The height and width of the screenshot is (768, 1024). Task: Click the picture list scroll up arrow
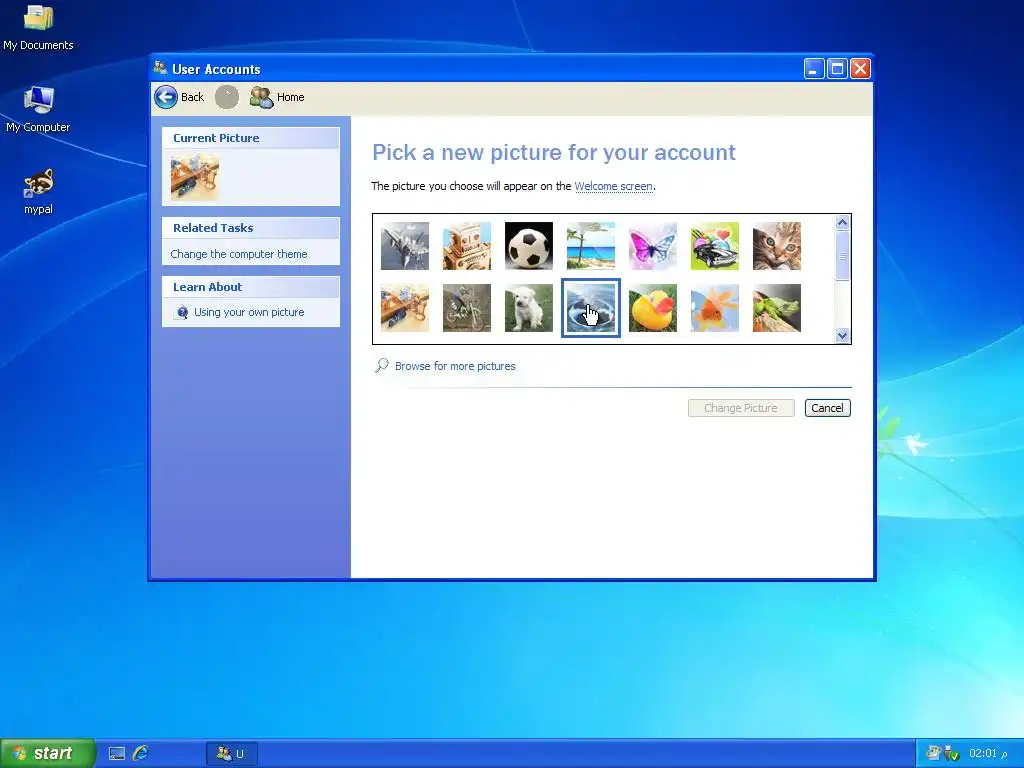pyautogui.click(x=842, y=223)
